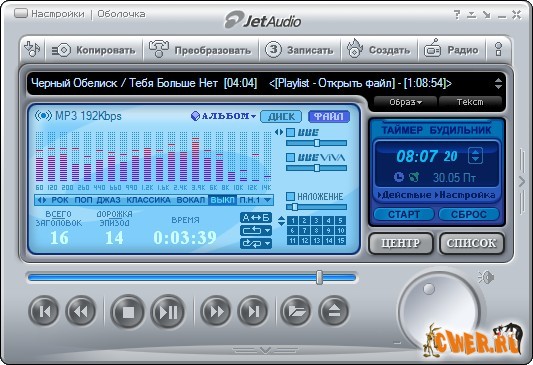Expand the Образ dropdown menu

click(x=405, y=102)
